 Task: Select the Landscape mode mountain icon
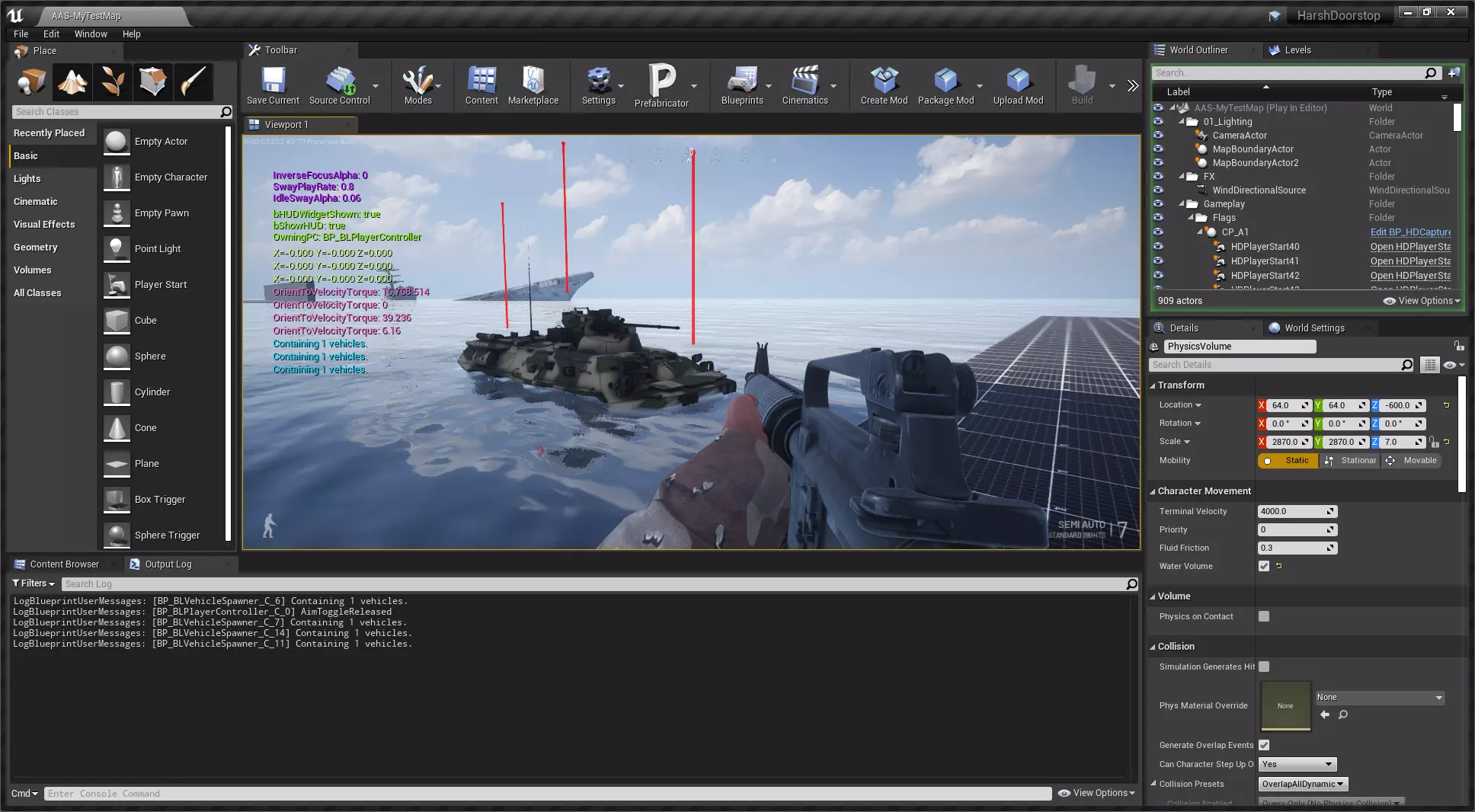pos(72,82)
